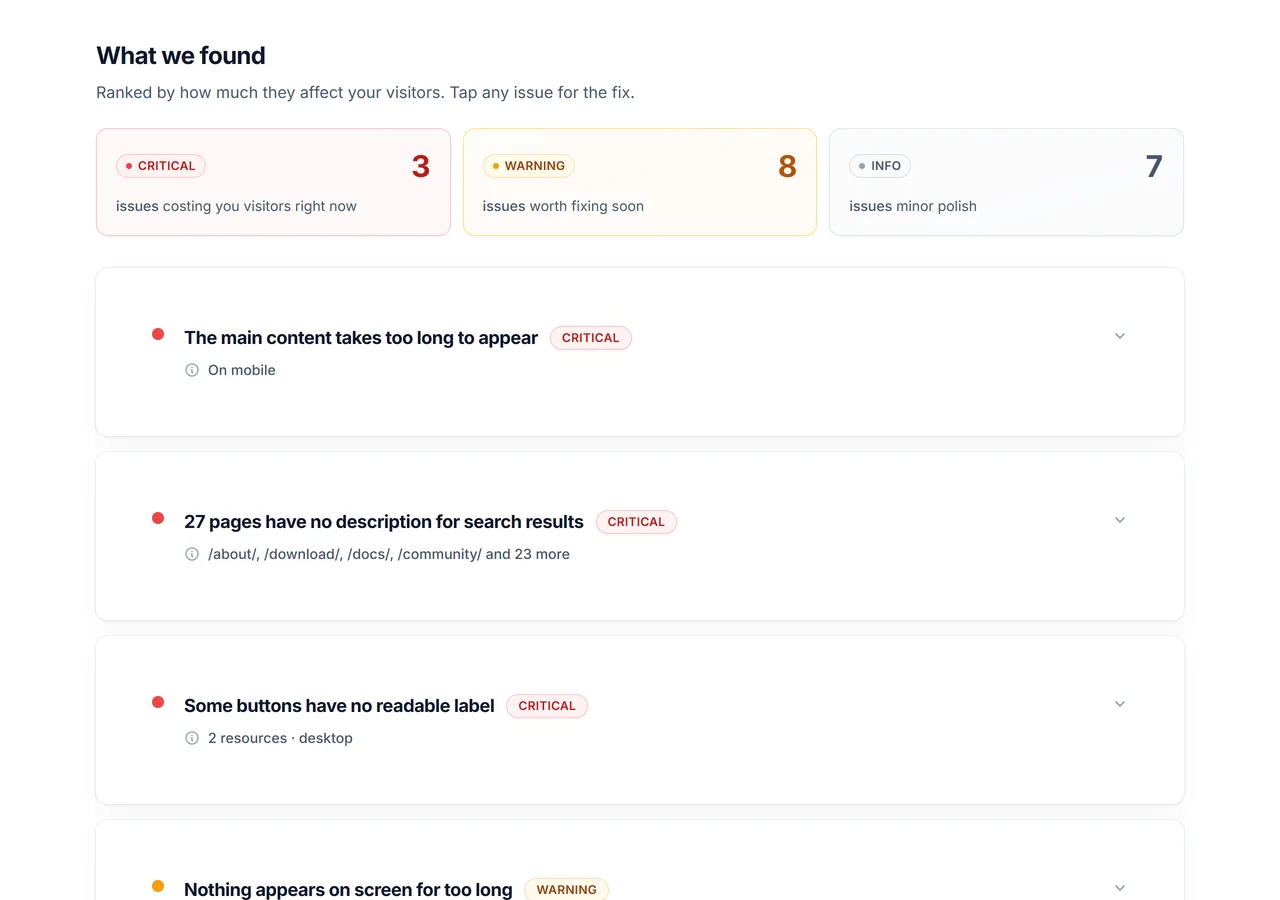Click the CRITICAL badge next to main content title
Screen dimensions: 1280x900
tap(591, 338)
